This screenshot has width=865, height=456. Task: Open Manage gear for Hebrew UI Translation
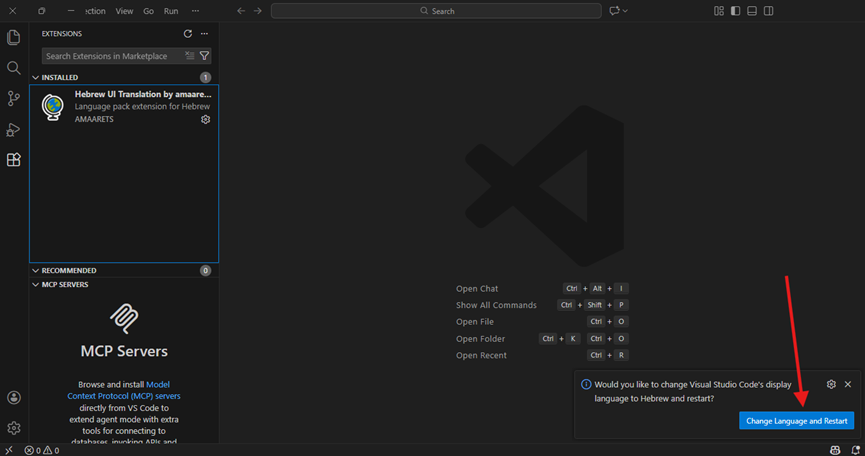[x=205, y=119]
